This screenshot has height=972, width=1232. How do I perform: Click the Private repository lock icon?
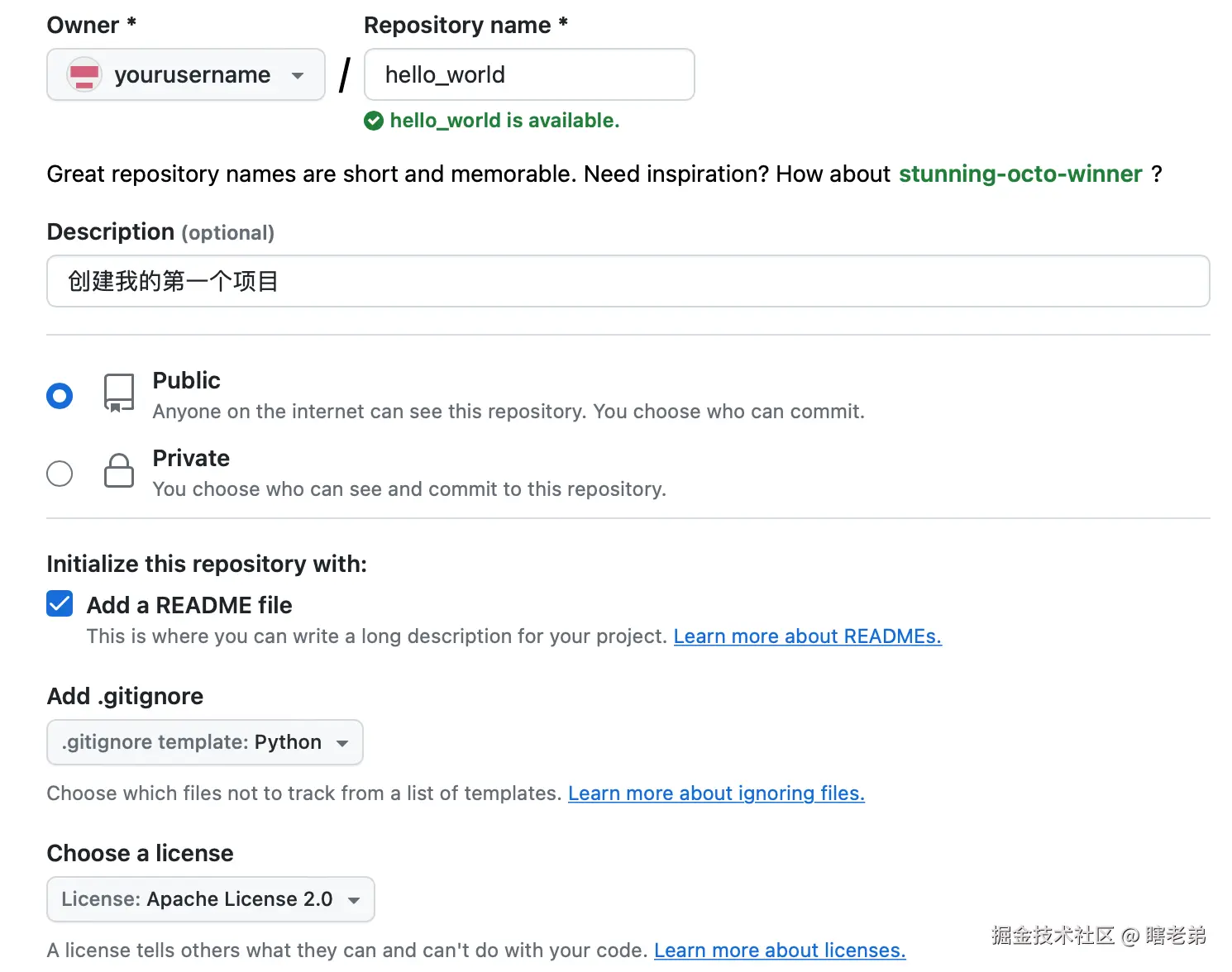point(119,470)
